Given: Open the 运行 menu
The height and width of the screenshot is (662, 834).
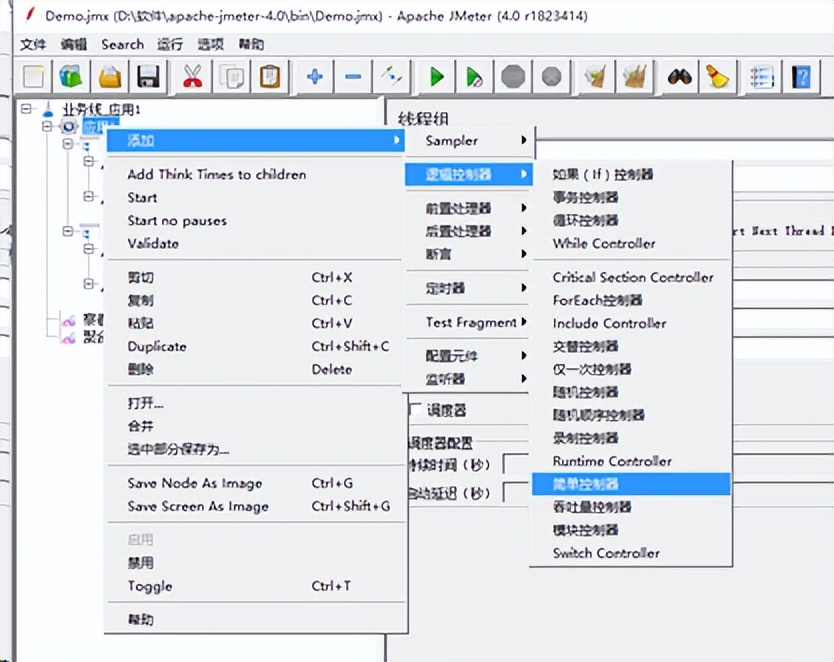Looking at the screenshot, I should click(170, 44).
